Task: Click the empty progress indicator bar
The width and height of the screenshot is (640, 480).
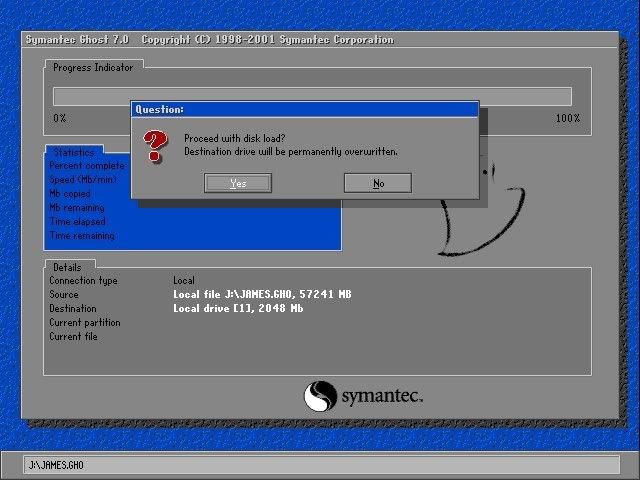Action: (x=312, y=97)
